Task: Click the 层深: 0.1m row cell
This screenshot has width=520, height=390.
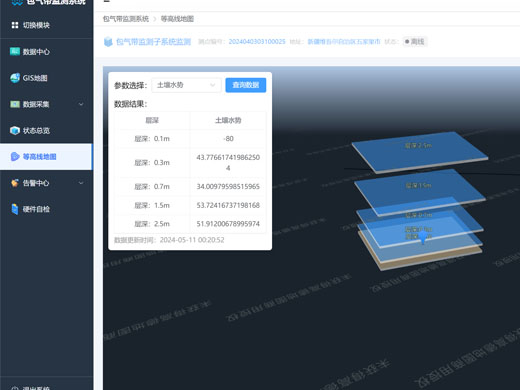Action: [x=152, y=139]
